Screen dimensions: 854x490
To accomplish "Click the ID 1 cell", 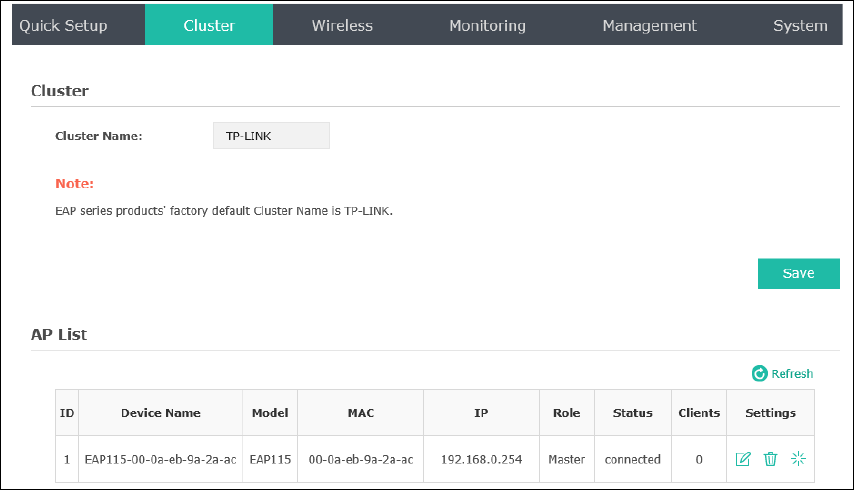I will click(x=67, y=460).
